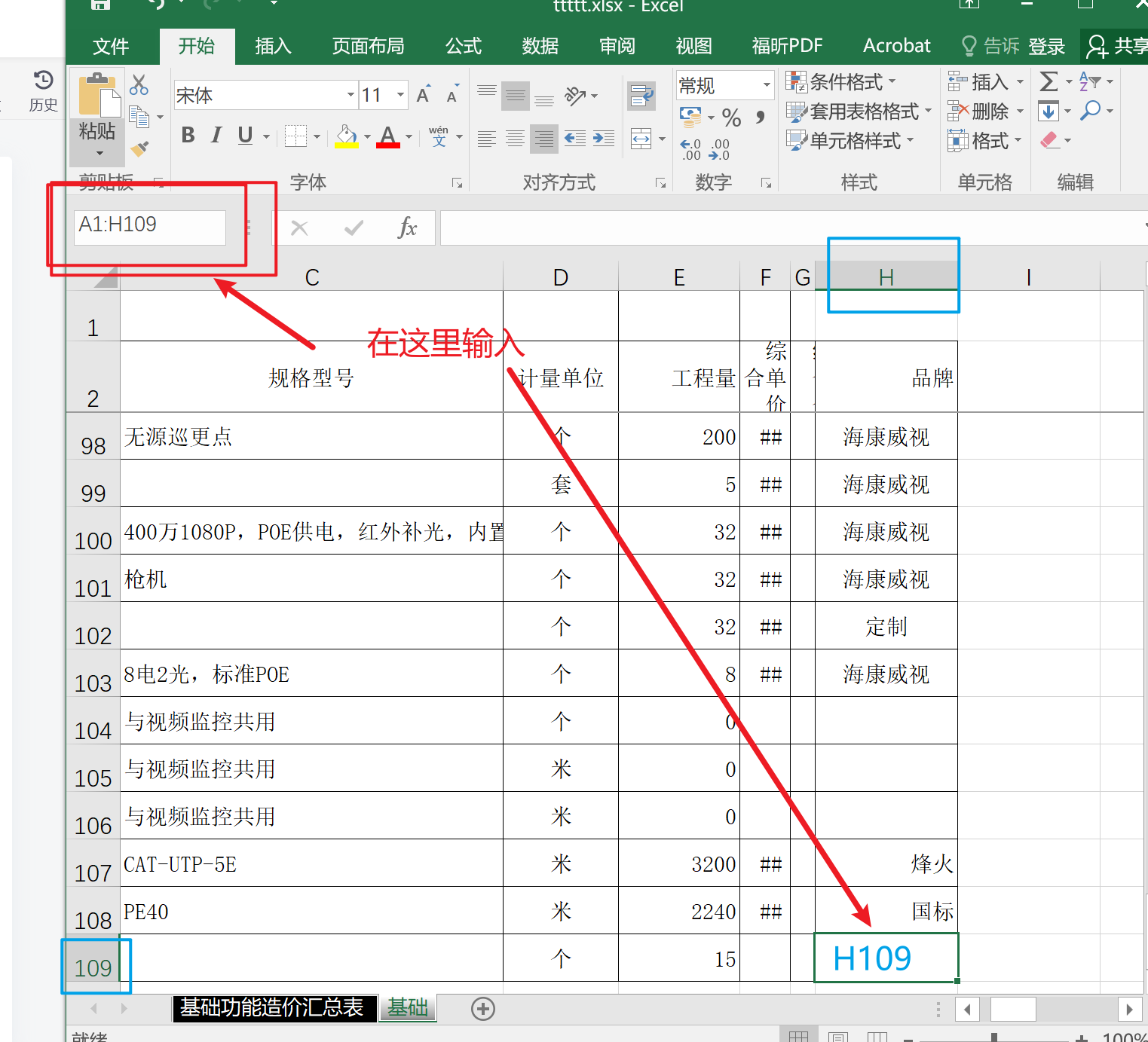Screen dimensions: 1148x1042
Task: Switch to the 福昕PDF tab
Action: 787,46
